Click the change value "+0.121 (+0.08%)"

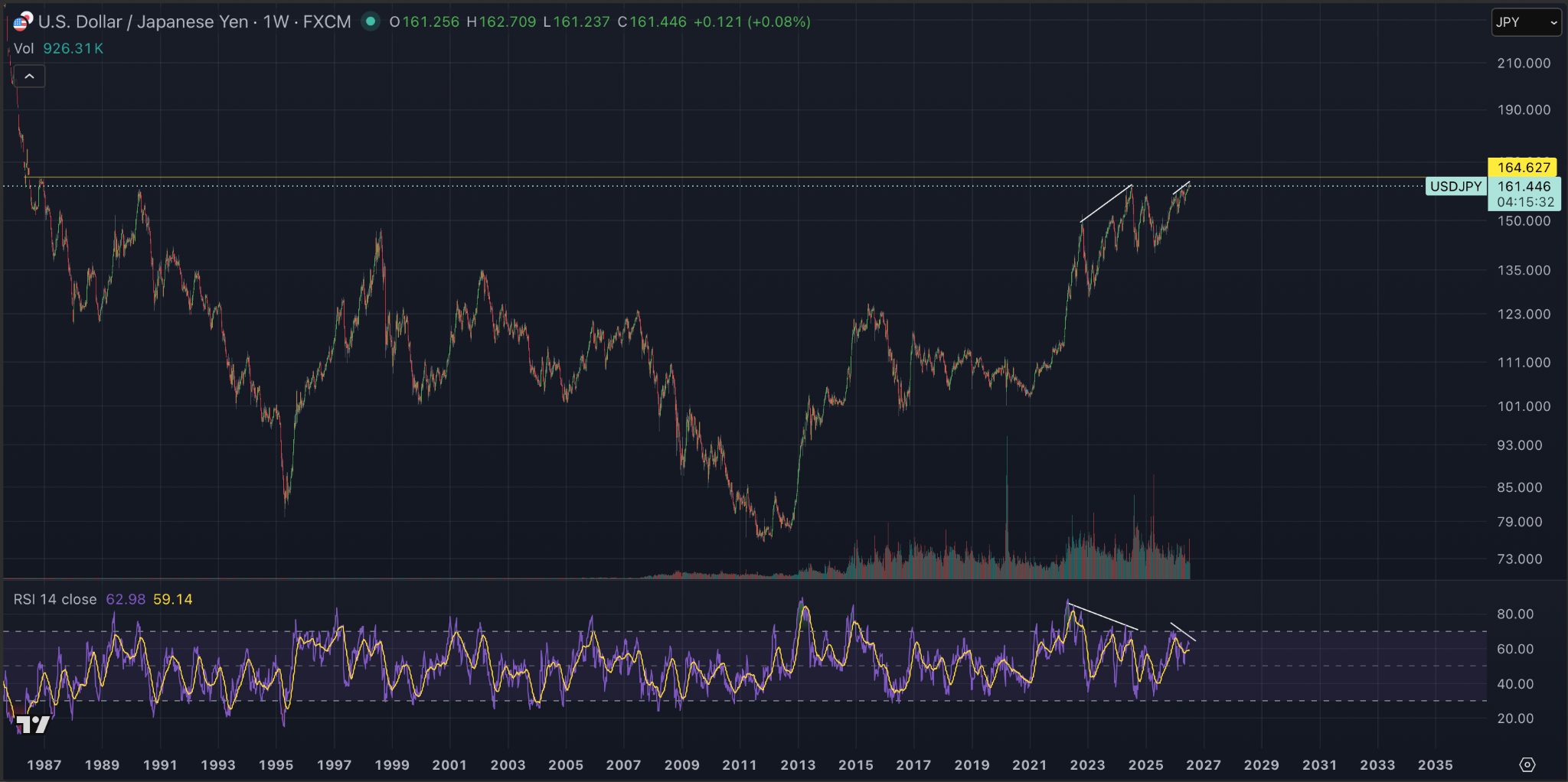tap(752, 21)
